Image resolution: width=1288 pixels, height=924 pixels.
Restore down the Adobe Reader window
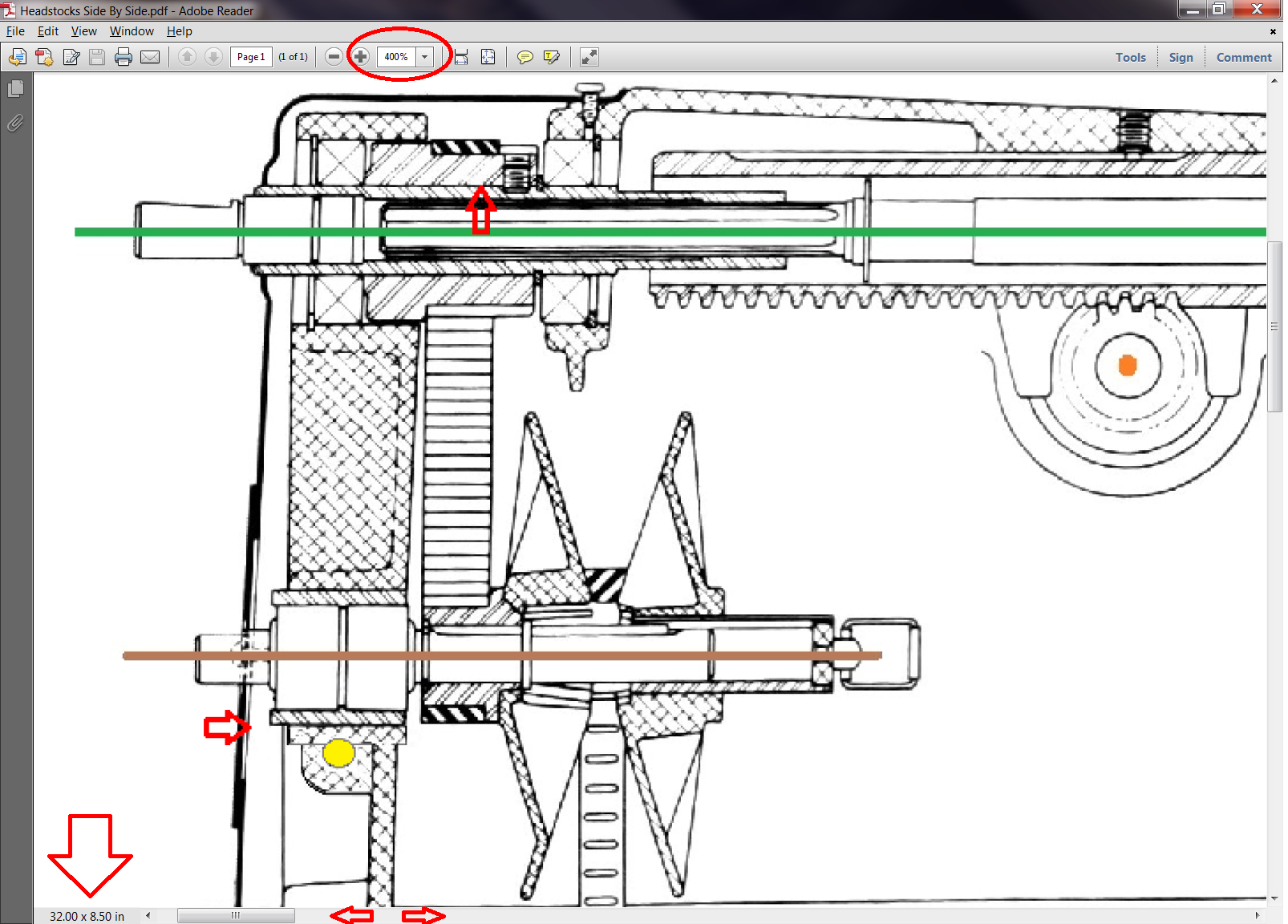pyautogui.click(x=1218, y=9)
